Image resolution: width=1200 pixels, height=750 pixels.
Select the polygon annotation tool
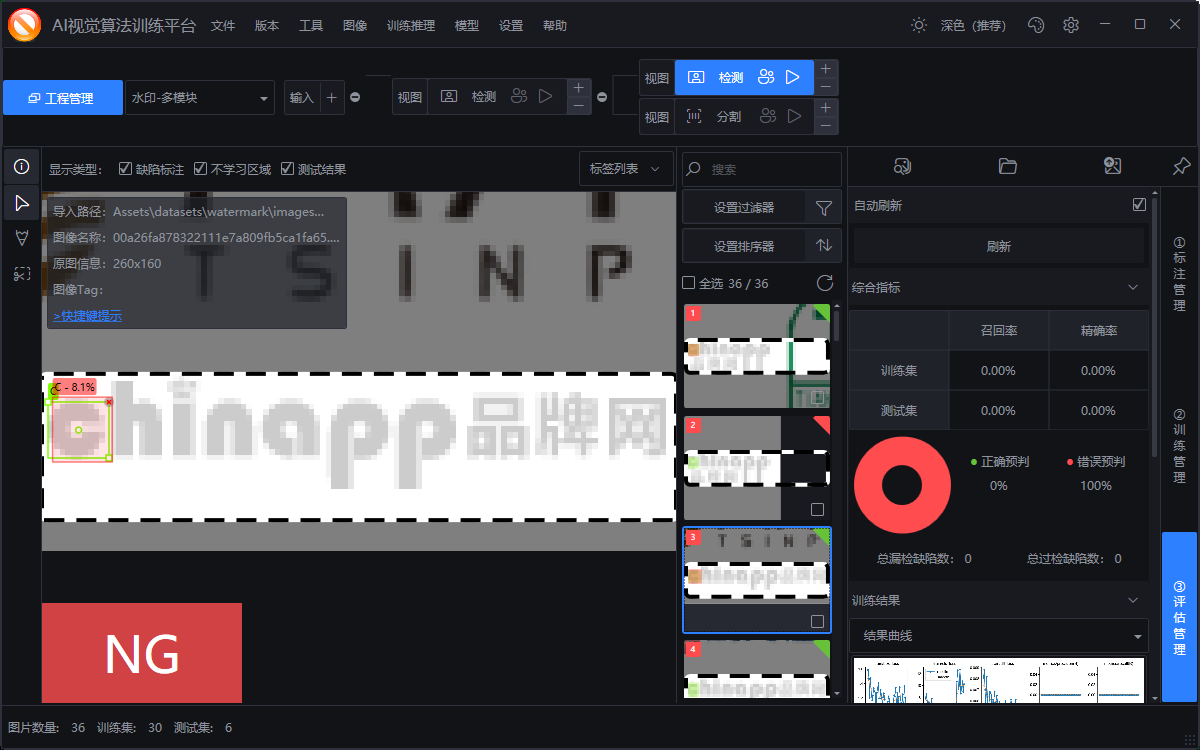tap(21, 238)
